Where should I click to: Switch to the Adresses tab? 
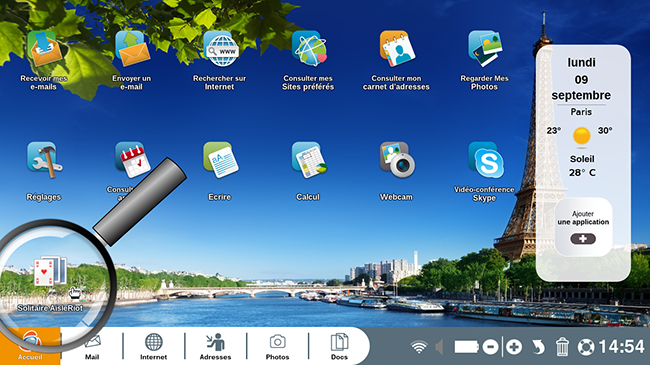tap(215, 346)
